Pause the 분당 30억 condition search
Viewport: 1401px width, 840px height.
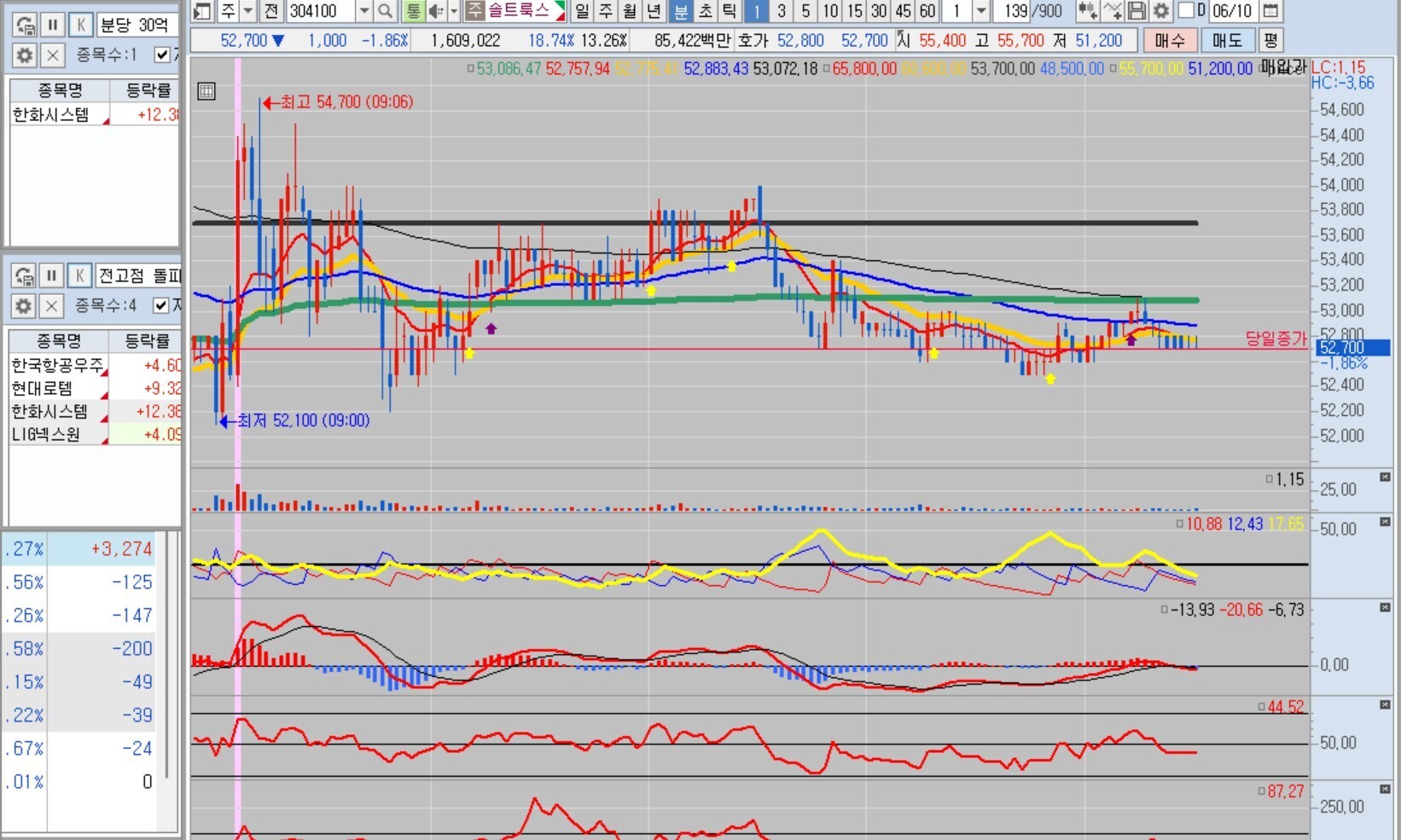click(x=52, y=25)
